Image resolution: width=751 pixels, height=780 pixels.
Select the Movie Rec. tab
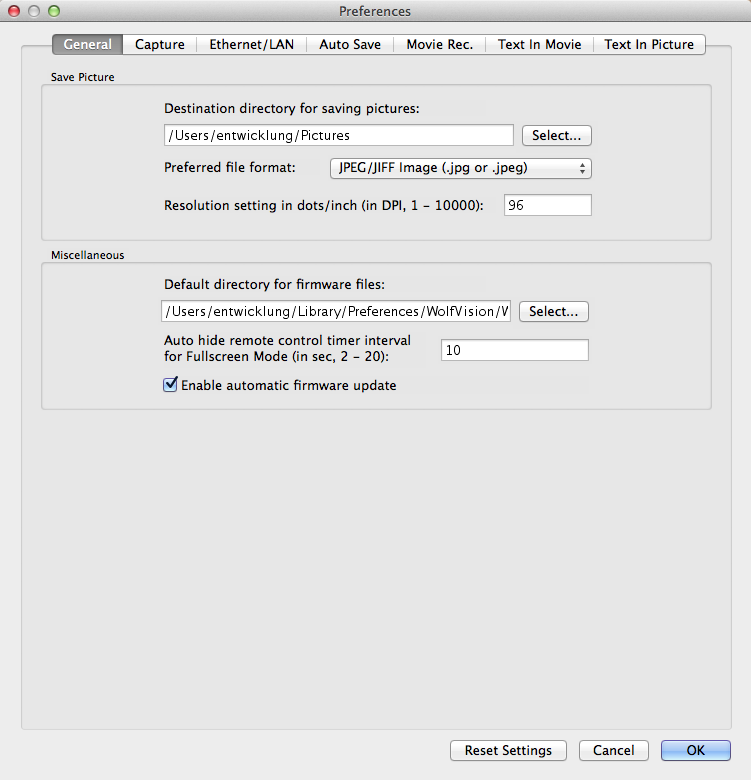click(x=439, y=44)
